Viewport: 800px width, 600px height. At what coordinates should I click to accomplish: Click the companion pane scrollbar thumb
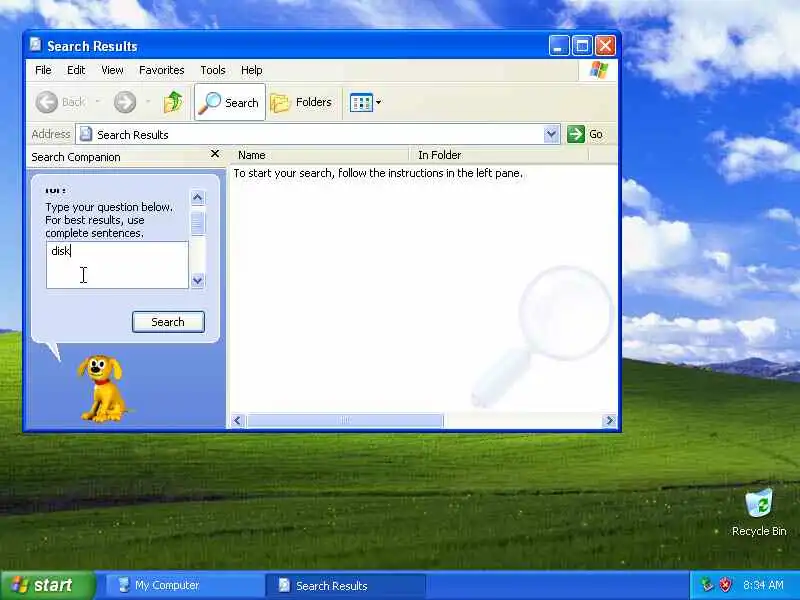pos(197,222)
